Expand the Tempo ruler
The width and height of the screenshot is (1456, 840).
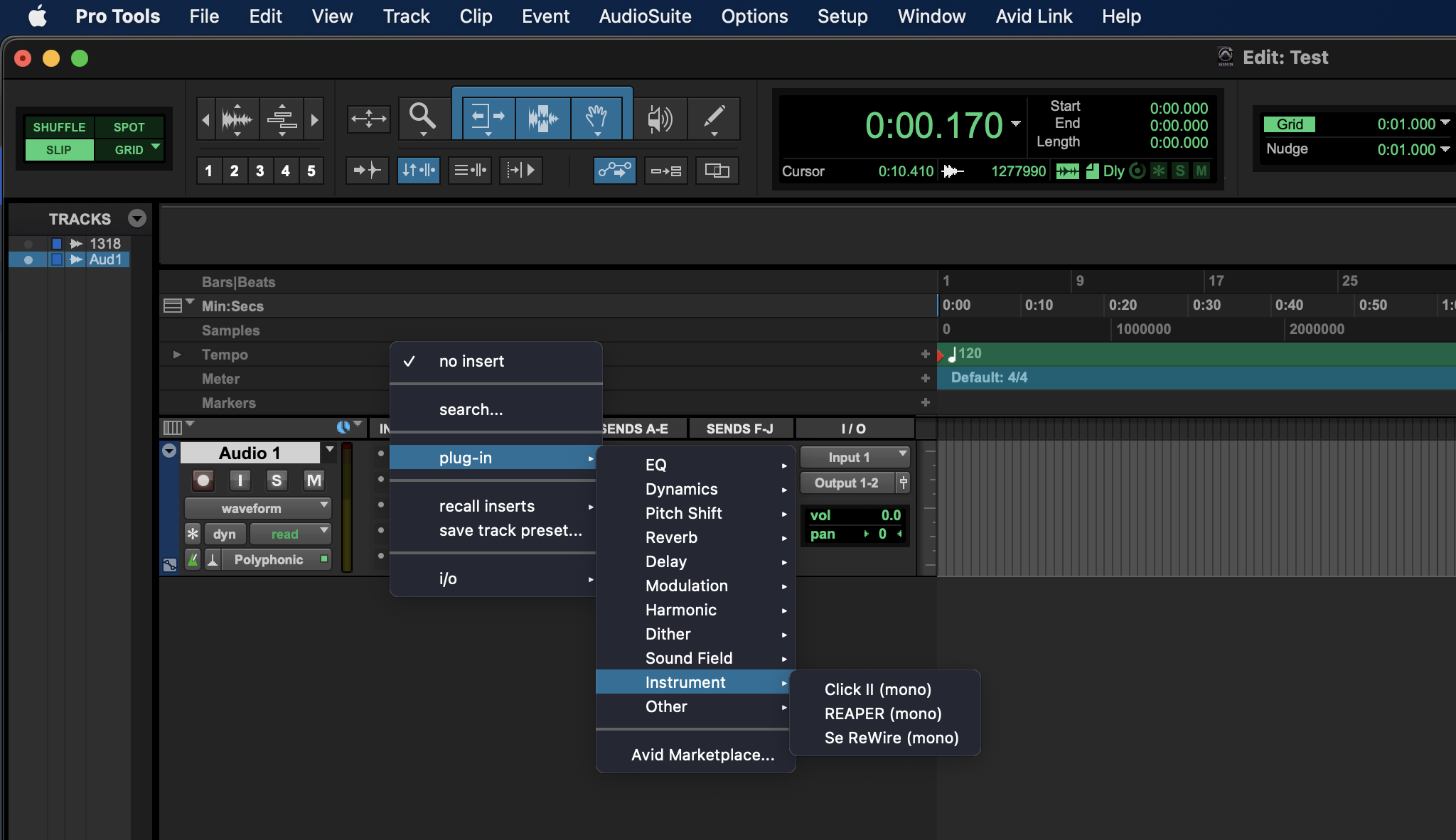coord(177,354)
